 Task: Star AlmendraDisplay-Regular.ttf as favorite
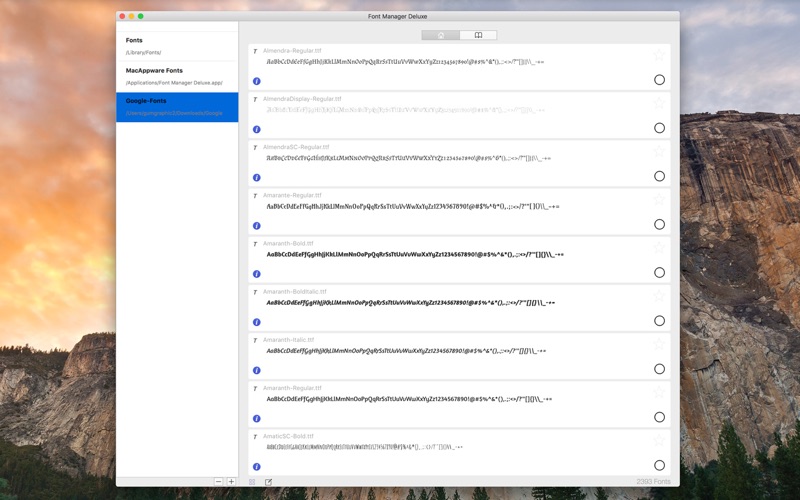659,103
